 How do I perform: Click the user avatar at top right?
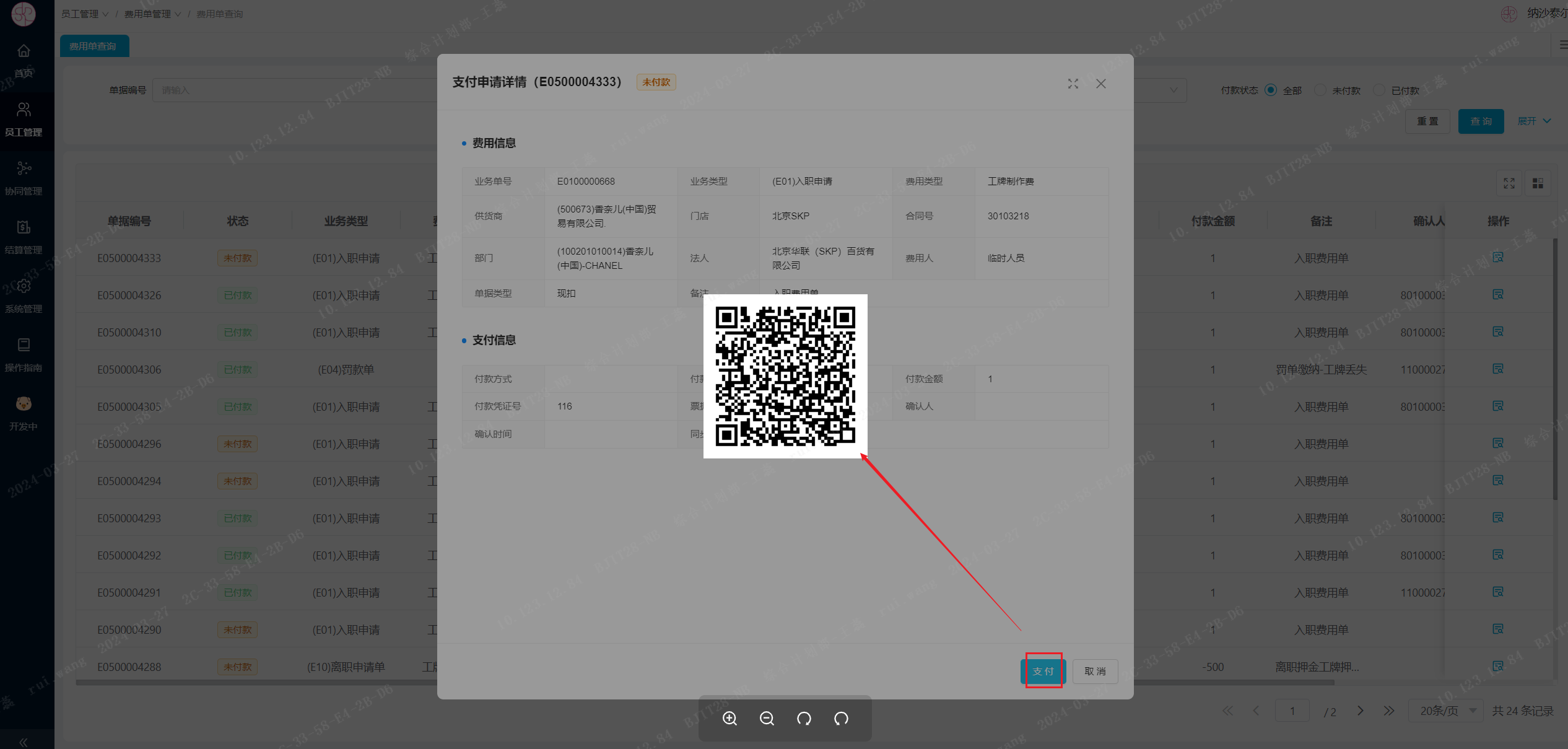[x=1509, y=14]
